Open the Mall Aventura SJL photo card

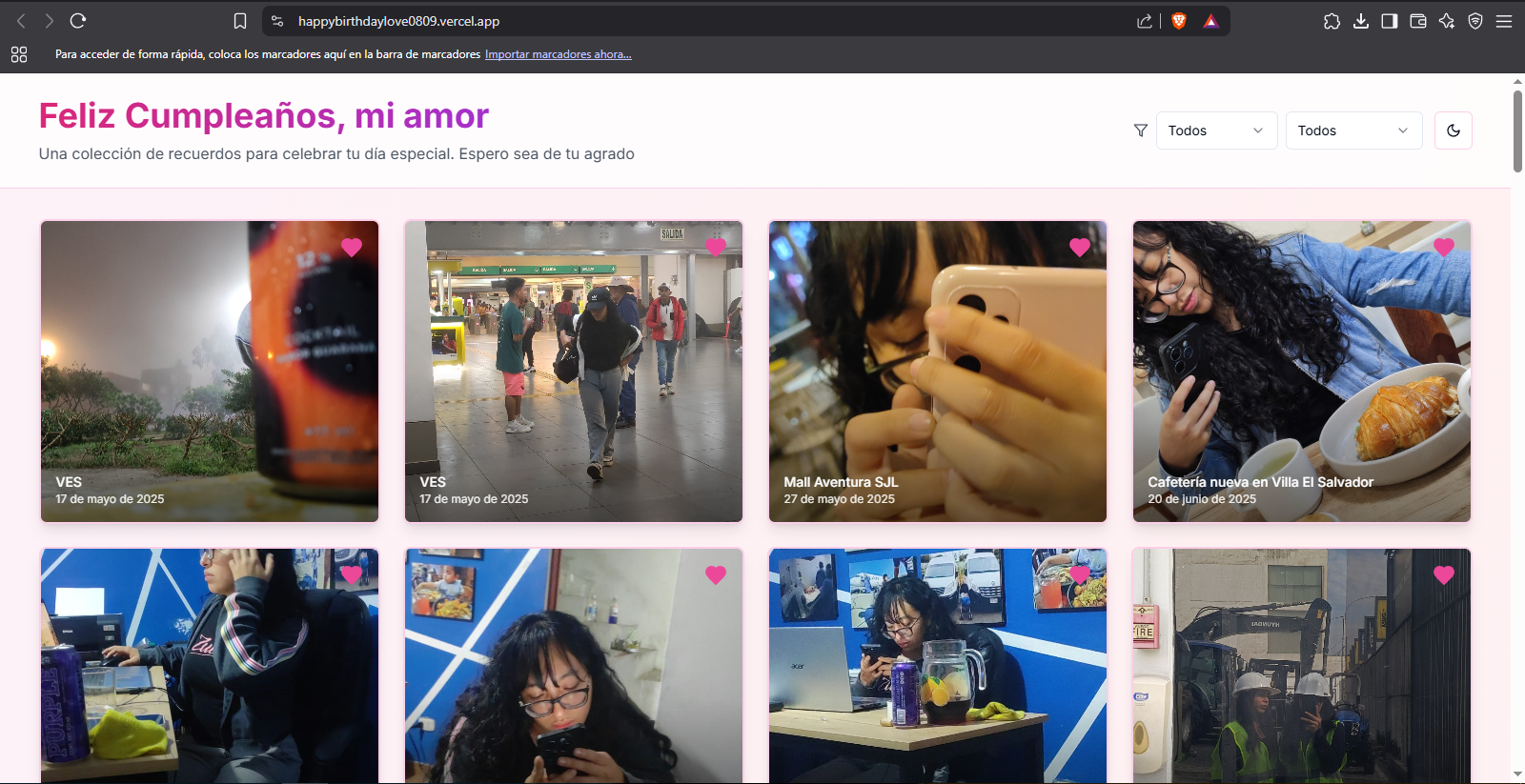[x=938, y=372]
